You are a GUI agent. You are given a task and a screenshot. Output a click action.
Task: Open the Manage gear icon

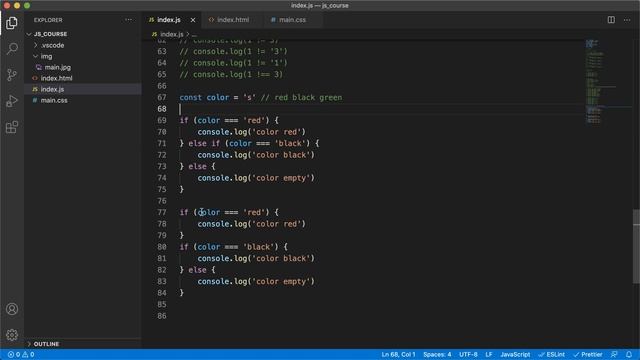[12, 335]
